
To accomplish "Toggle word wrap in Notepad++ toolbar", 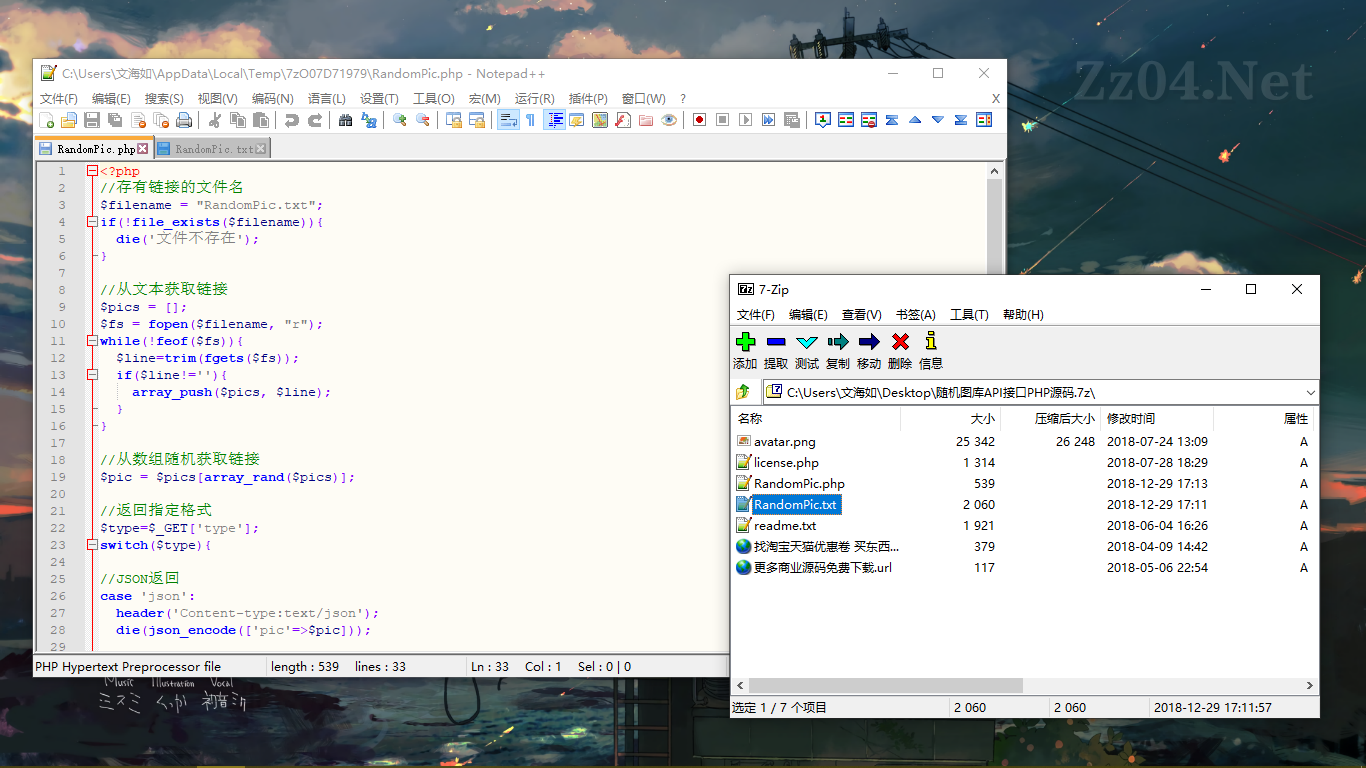I will coord(508,120).
